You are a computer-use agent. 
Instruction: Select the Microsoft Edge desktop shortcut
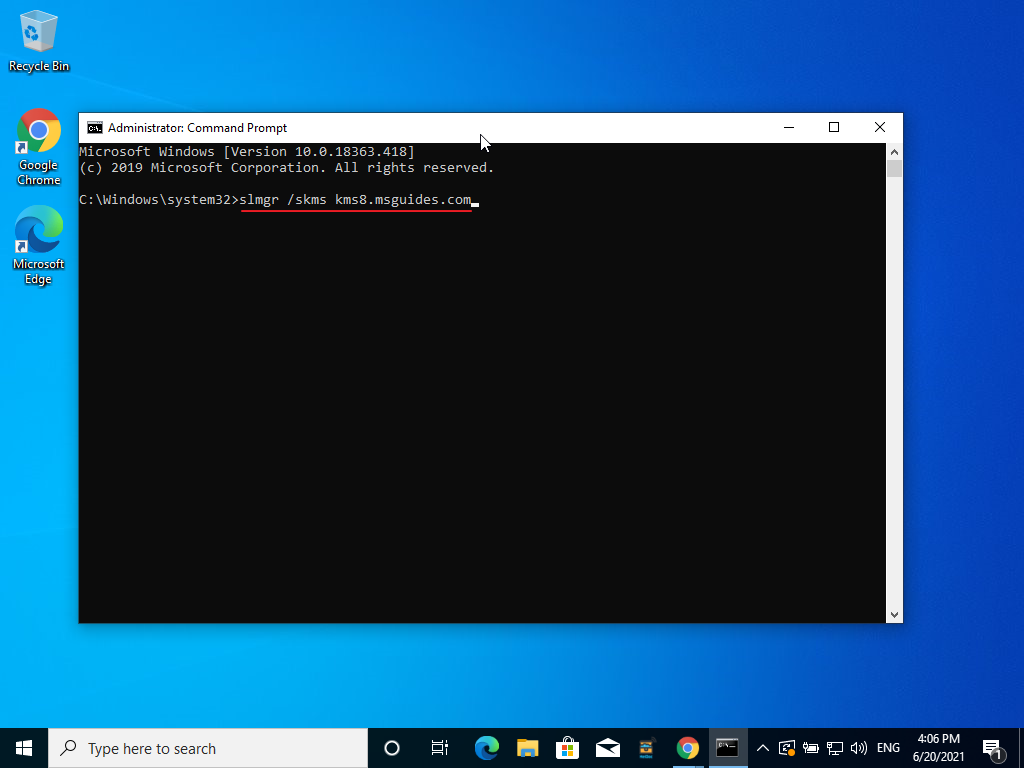[x=39, y=246]
